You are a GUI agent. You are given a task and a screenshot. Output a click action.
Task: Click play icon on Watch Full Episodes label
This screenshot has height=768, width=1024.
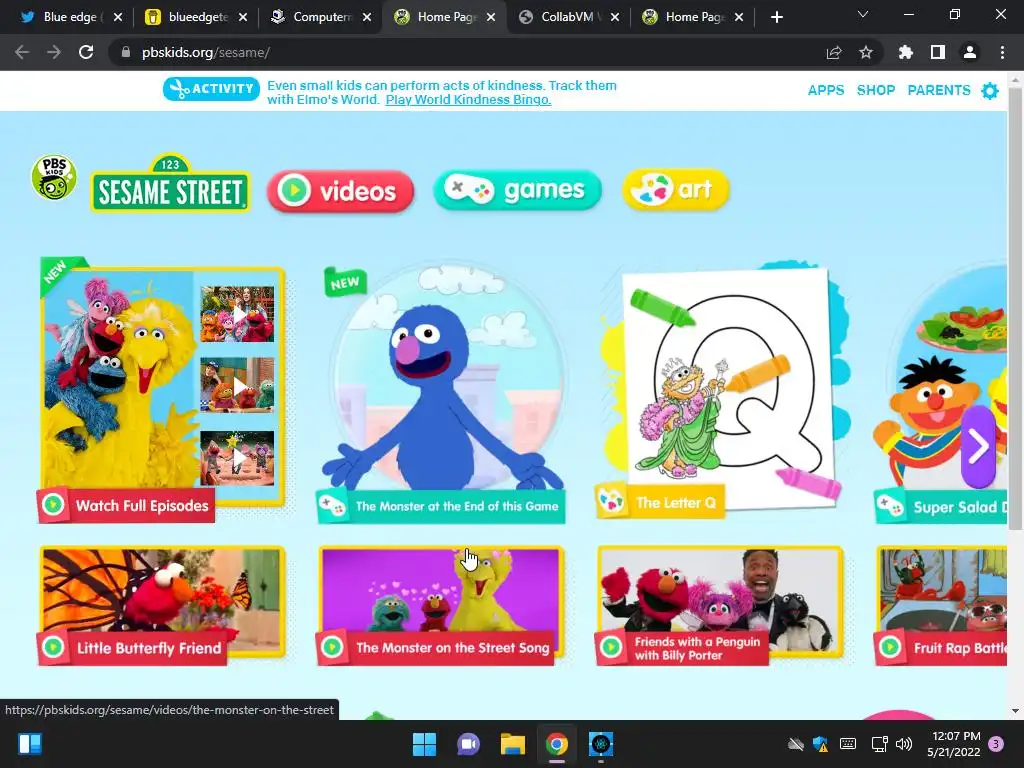[x=54, y=505]
